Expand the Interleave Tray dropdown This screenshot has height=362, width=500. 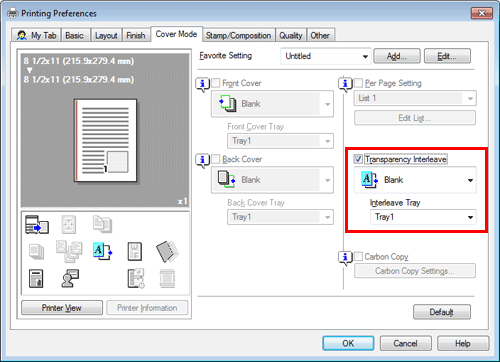pyautogui.click(x=423, y=217)
